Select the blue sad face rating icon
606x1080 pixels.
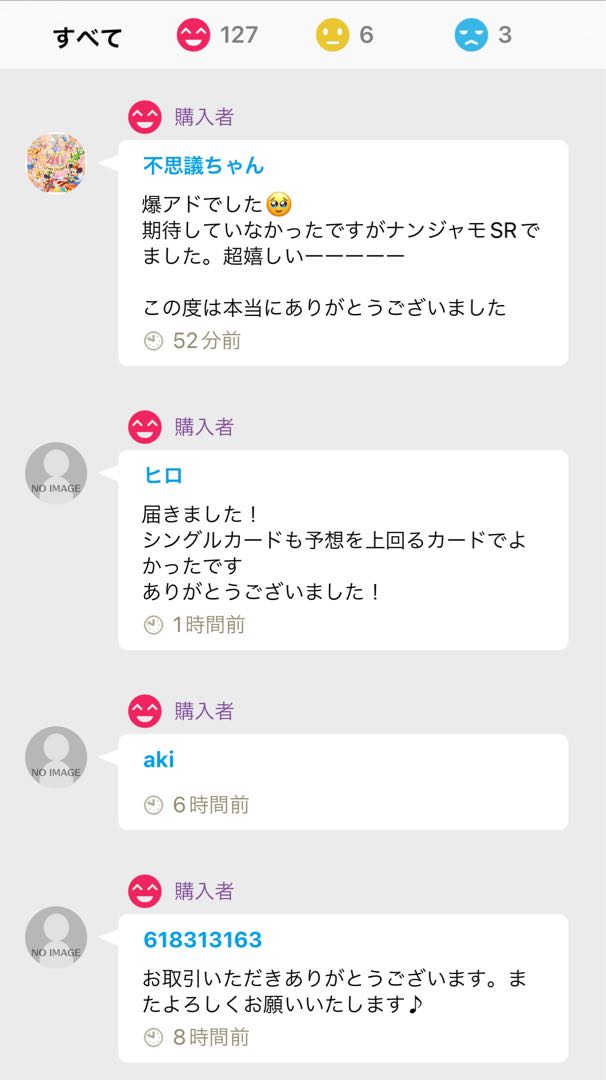(x=470, y=33)
